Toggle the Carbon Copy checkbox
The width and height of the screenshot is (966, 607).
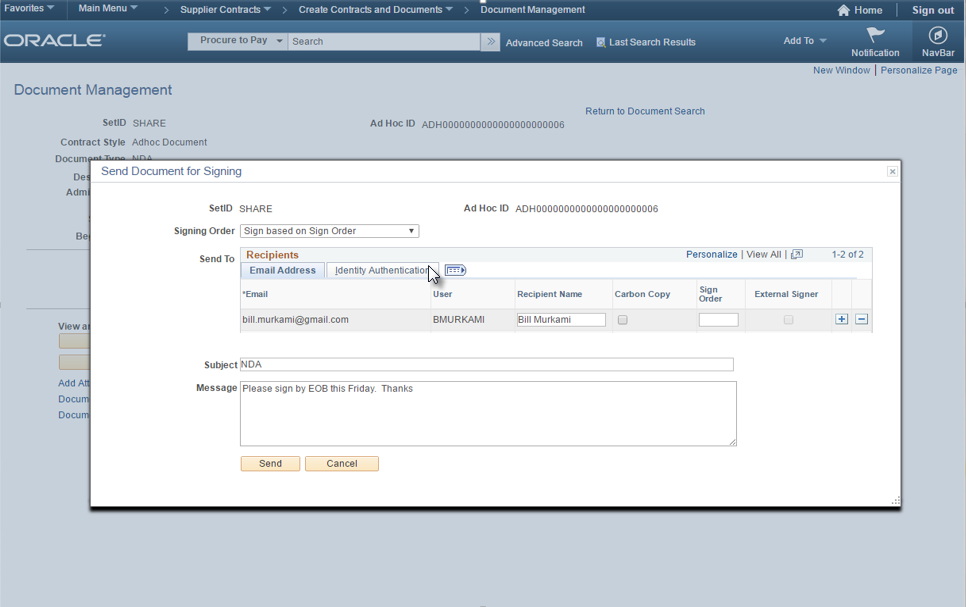click(x=623, y=320)
